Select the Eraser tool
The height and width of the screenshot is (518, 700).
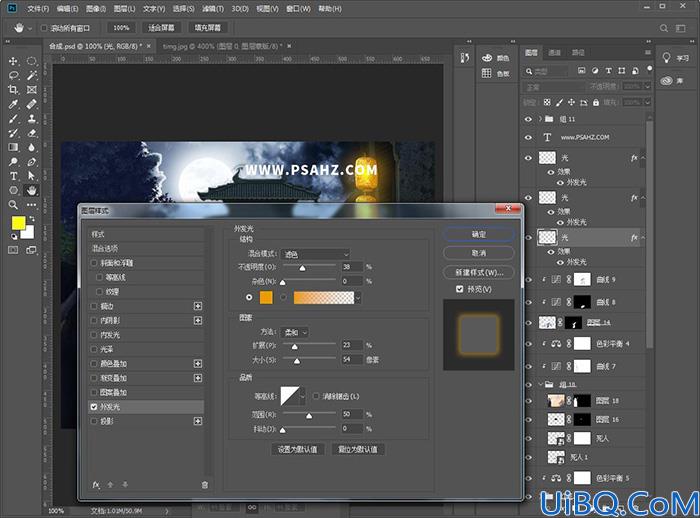click(31, 133)
